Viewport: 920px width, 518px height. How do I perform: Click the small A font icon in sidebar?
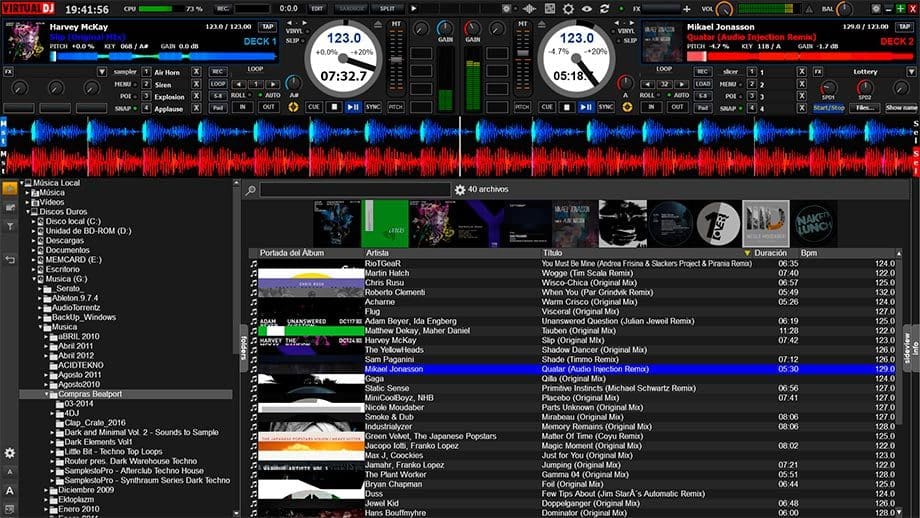click(10, 472)
